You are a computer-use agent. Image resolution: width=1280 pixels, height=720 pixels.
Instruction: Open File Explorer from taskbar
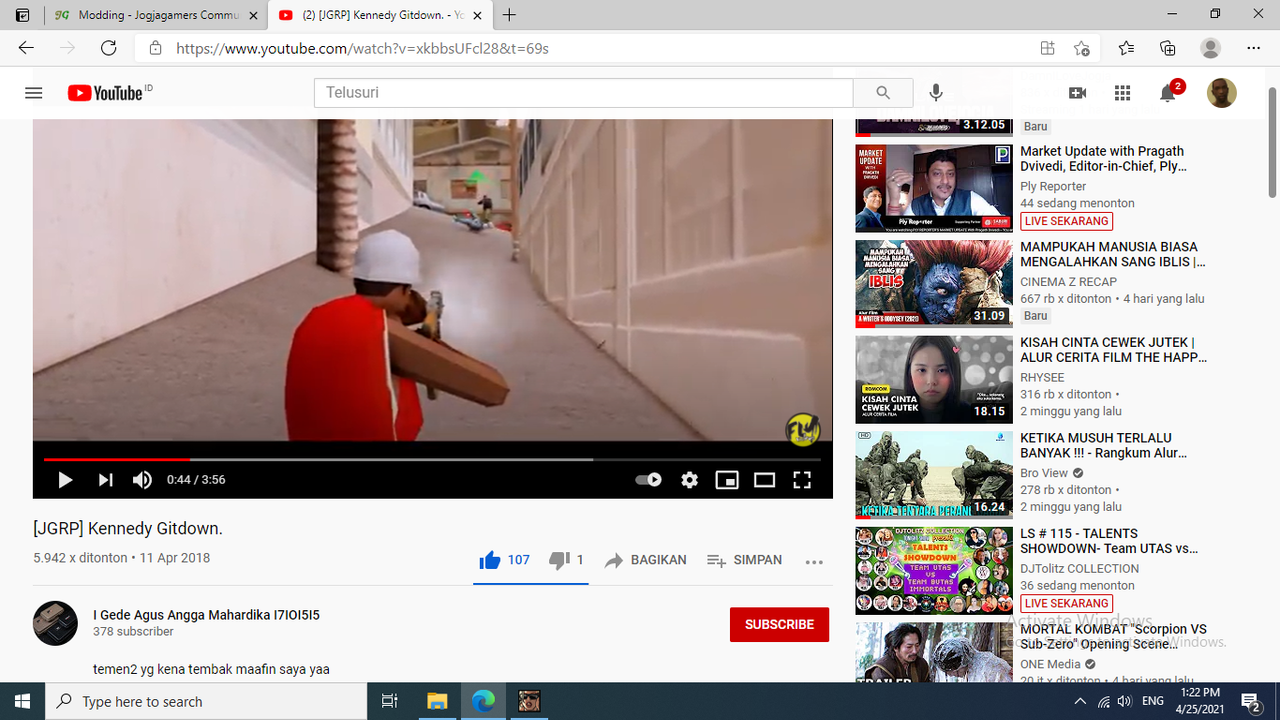(x=437, y=701)
